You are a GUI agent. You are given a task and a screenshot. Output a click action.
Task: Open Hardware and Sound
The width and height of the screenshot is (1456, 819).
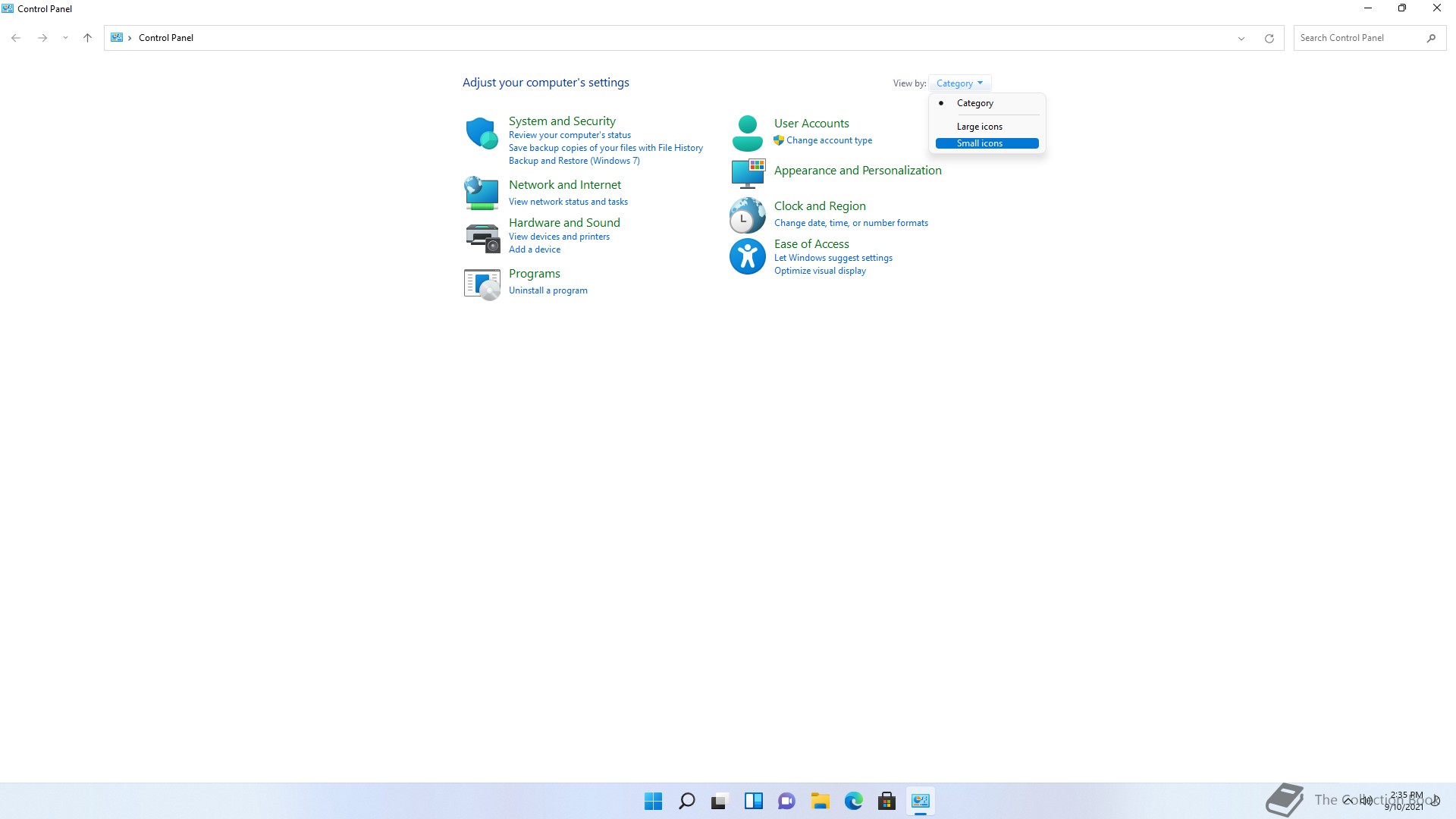tap(564, 223)
